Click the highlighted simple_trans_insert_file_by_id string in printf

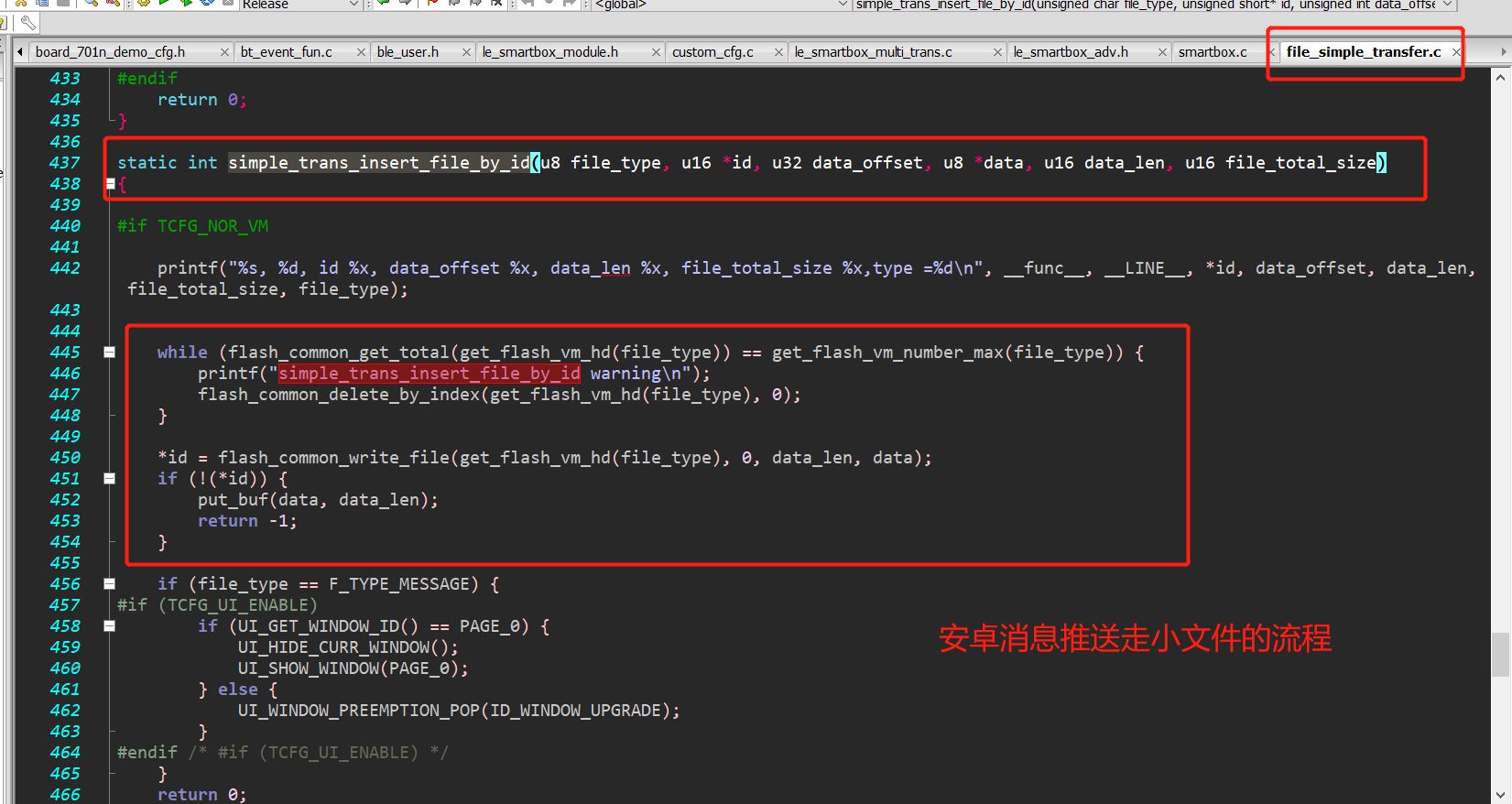(430, 374)
